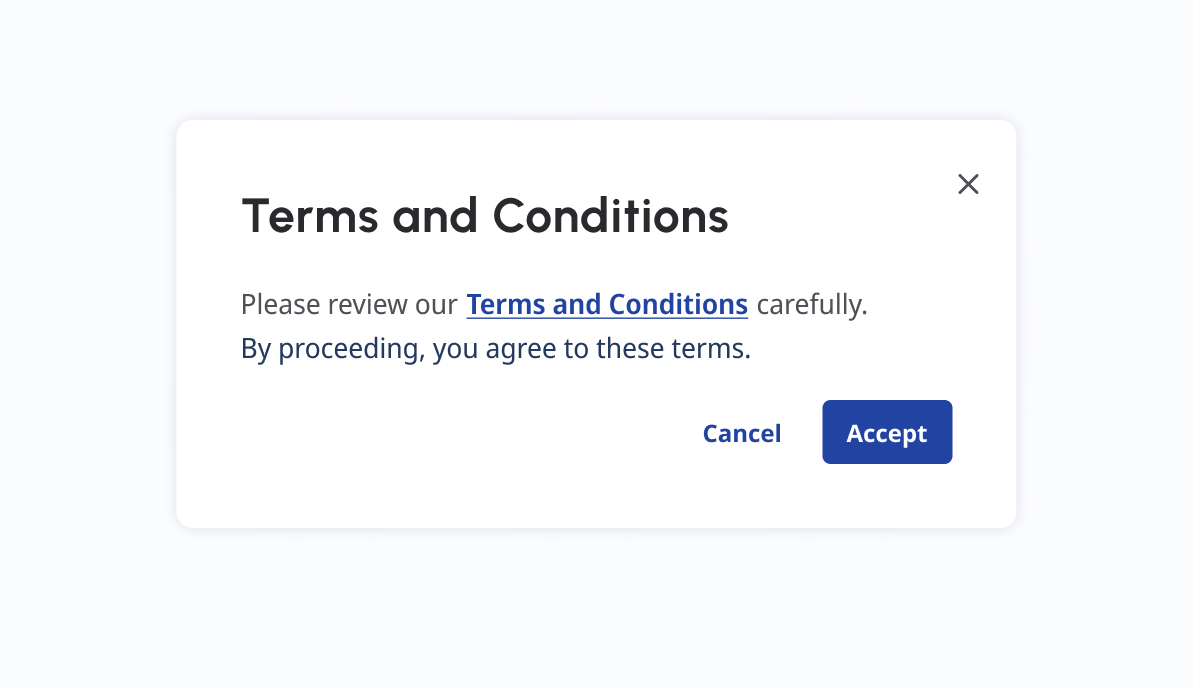Dismiss the modal using the top-right X
Image resolution: width=1193 pixels, height=688 pixels.
[968, 184]
